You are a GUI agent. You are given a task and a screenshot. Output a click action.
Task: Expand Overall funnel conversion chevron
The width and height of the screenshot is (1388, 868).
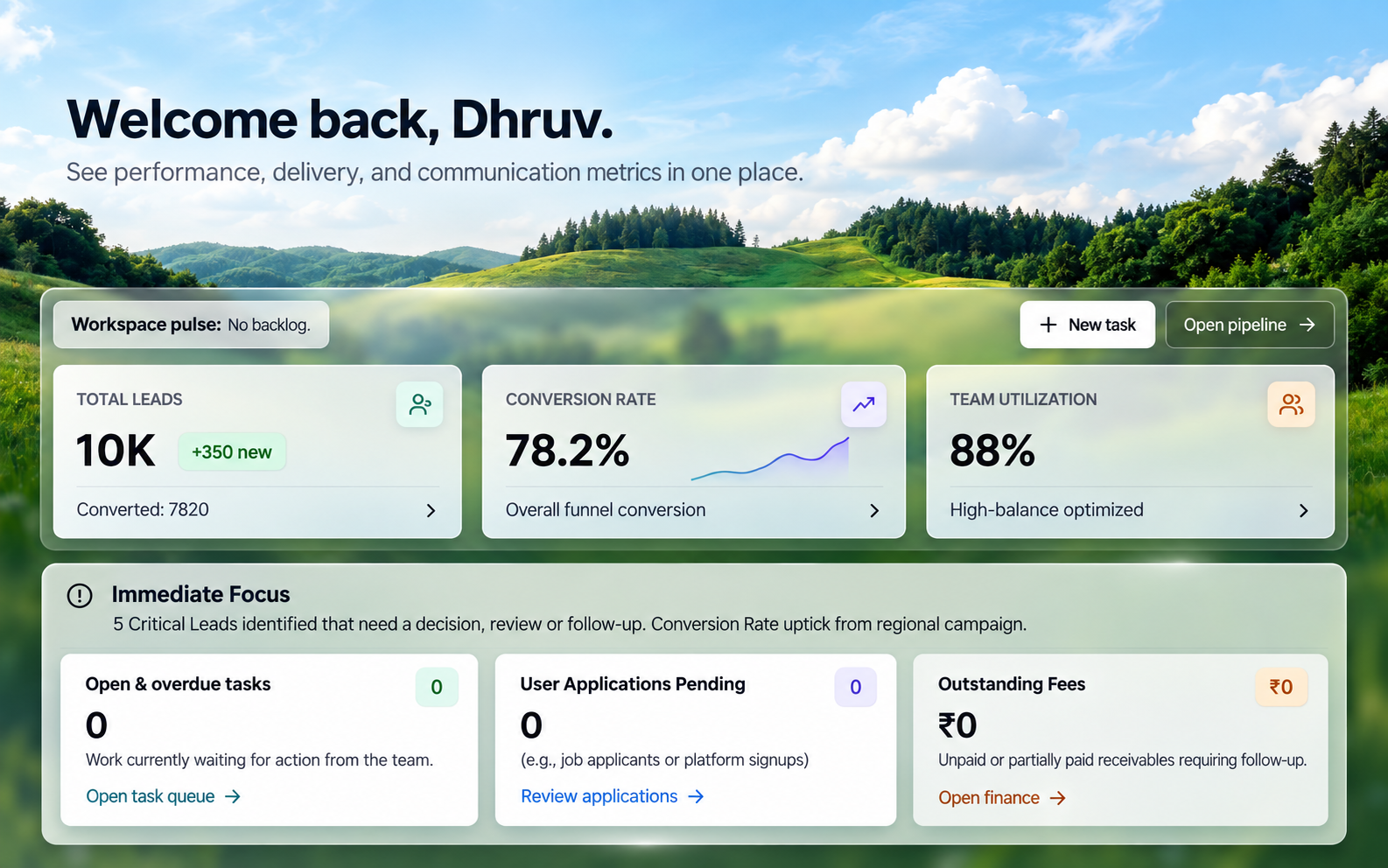874,510
